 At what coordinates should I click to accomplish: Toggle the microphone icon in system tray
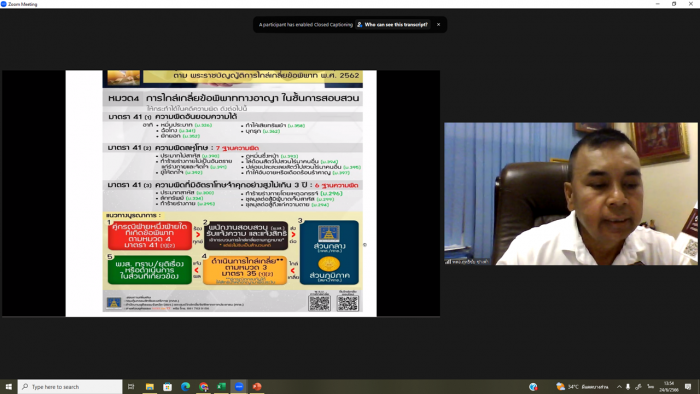(628, 386)
